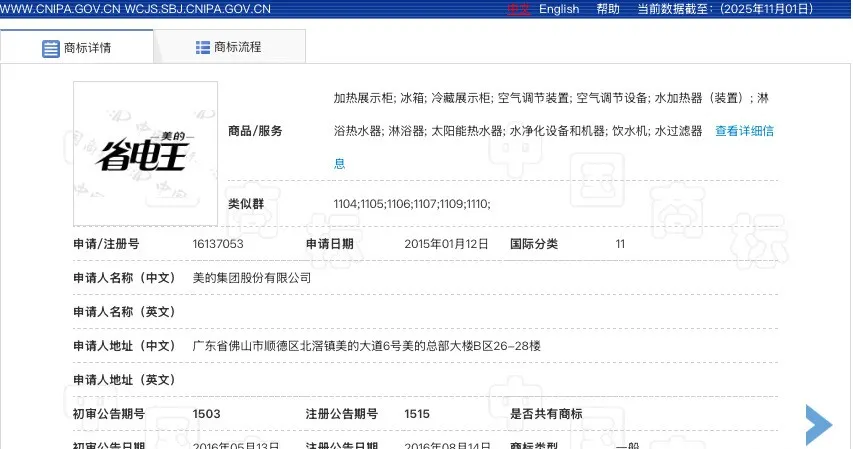Open the 商标详情 tab
Image resolution: width=853 pixels, height=449 pixels.
pyautogui.click(x=77, y=47)
